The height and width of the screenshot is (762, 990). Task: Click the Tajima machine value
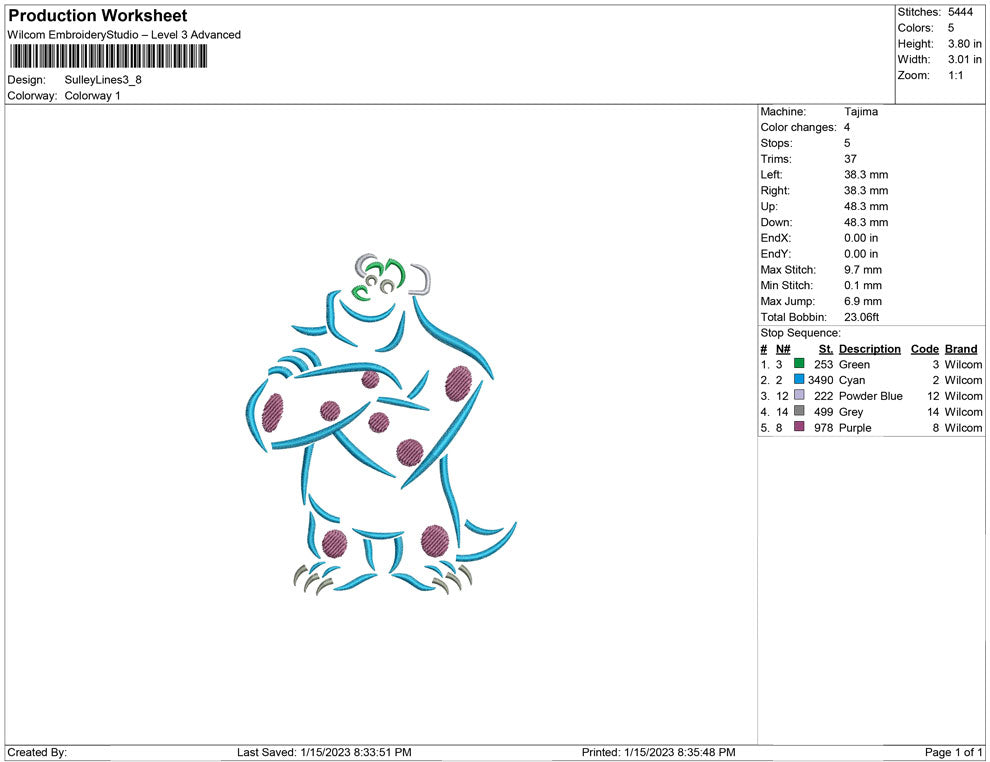(x=861, y=111)
